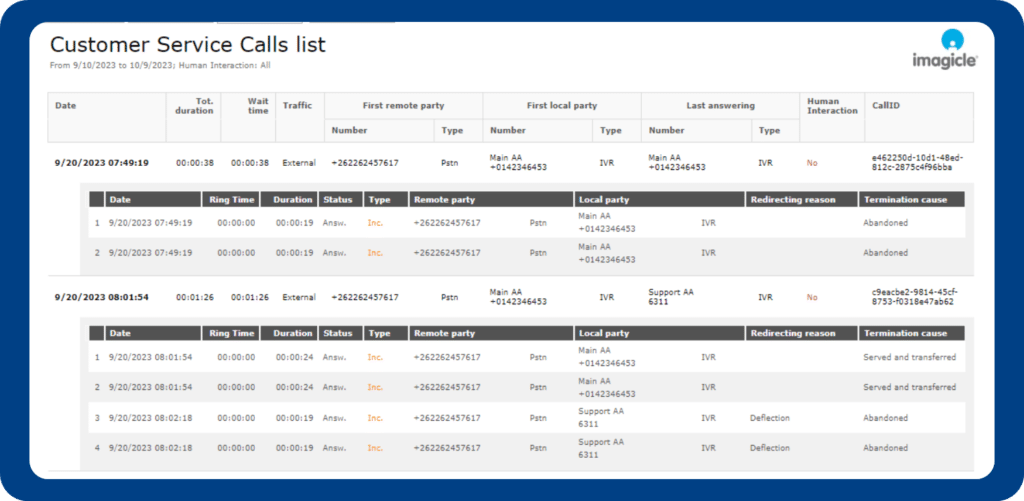1024x501 pixels.
Task: Sort by the Tot. duration column header
Action: 194,105
